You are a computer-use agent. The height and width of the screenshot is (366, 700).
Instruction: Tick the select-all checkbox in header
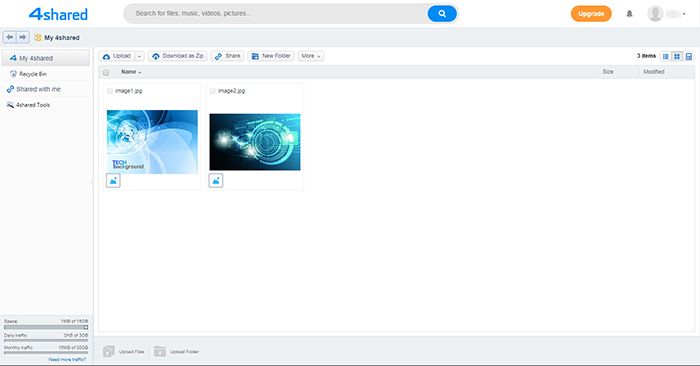106,72
